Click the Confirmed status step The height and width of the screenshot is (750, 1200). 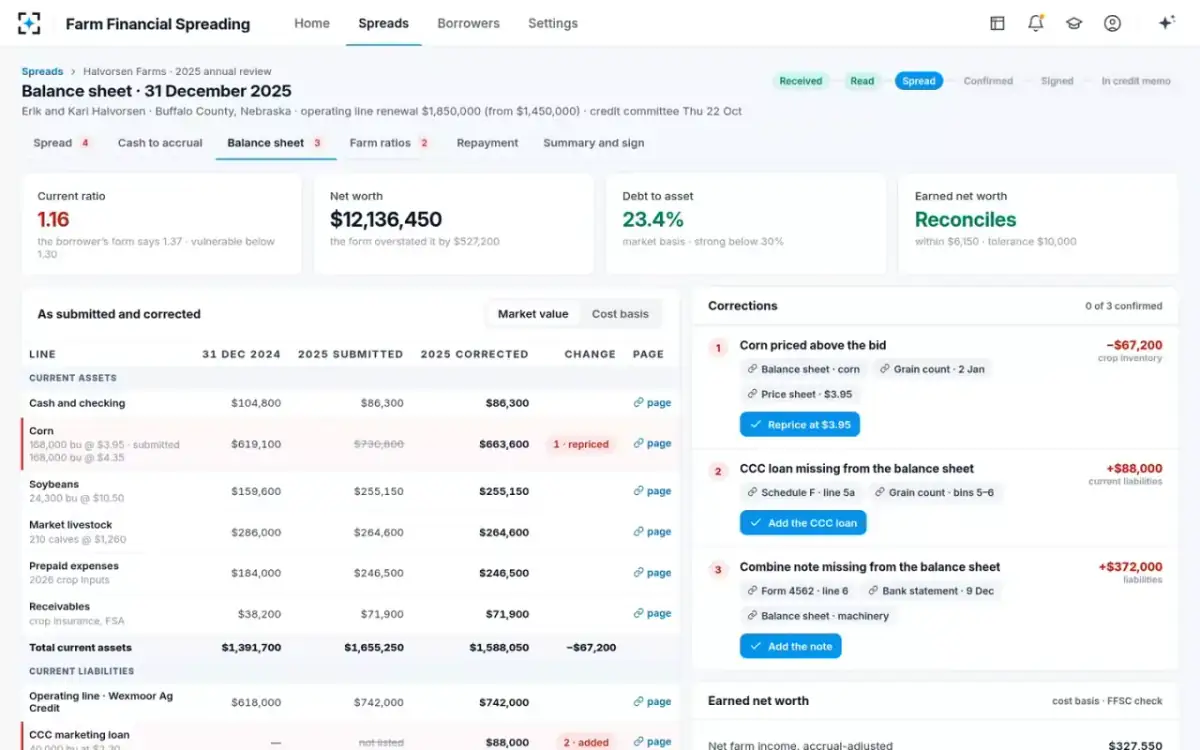(x=988, y=81)
